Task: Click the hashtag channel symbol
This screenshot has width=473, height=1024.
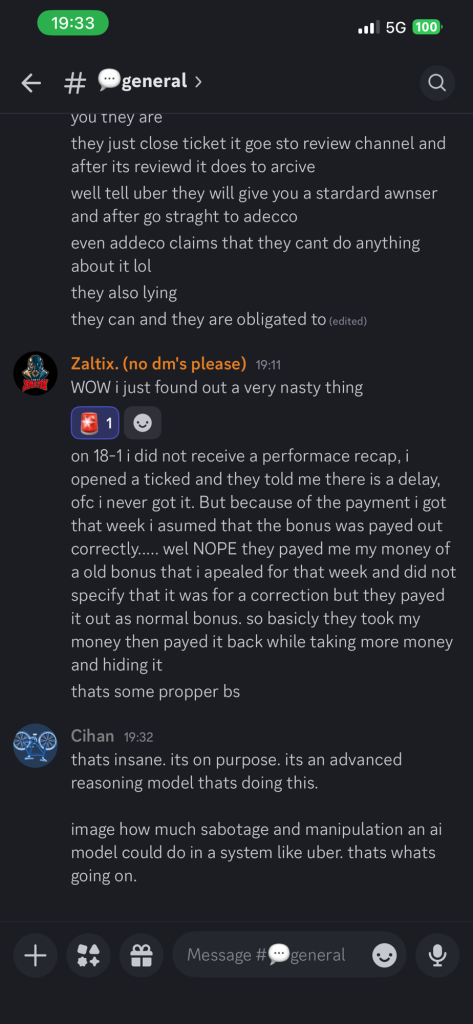Action: (75, 82)
